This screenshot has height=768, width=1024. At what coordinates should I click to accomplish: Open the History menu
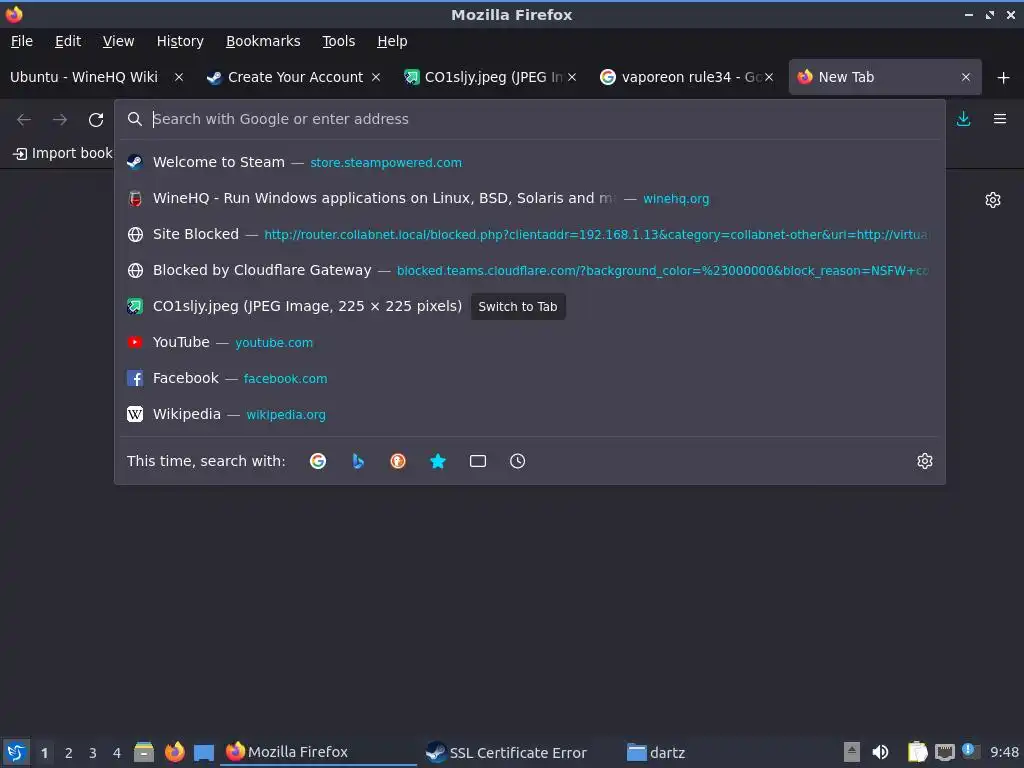pyautogui.click(x=180, y=41)
